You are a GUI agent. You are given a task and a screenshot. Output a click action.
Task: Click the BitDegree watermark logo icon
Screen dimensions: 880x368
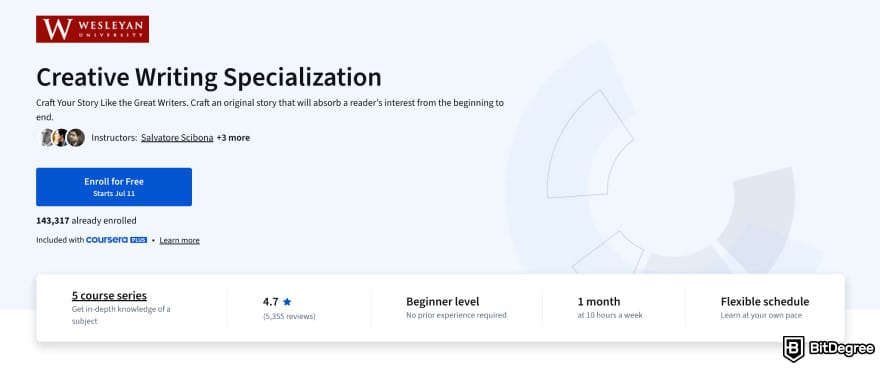pyautogui.click(x=794, y=348)
